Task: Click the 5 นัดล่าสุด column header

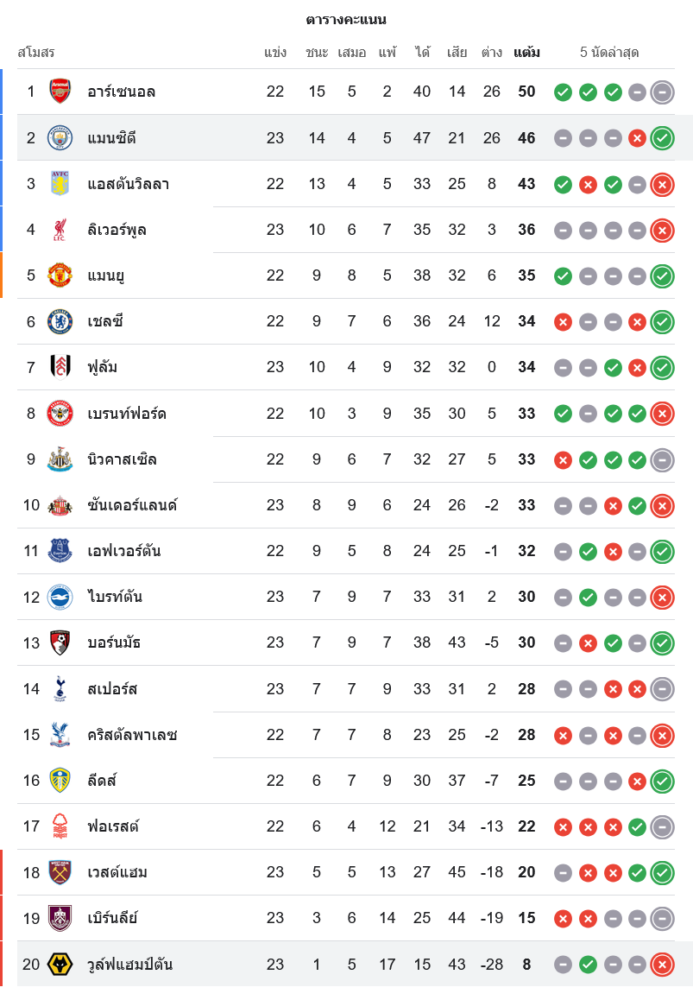Action: tap(610, 52)
